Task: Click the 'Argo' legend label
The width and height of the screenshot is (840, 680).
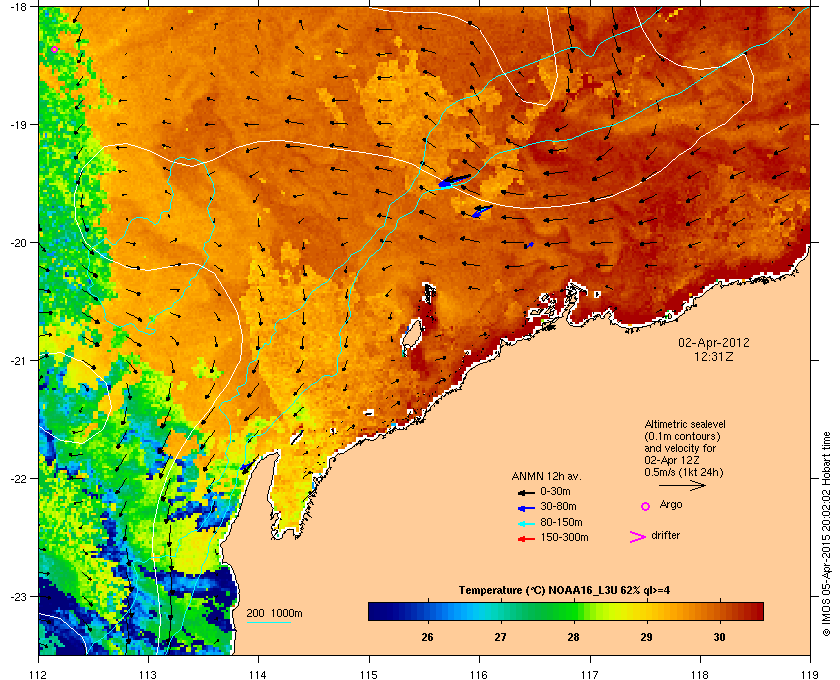Action: click(671, 505)
